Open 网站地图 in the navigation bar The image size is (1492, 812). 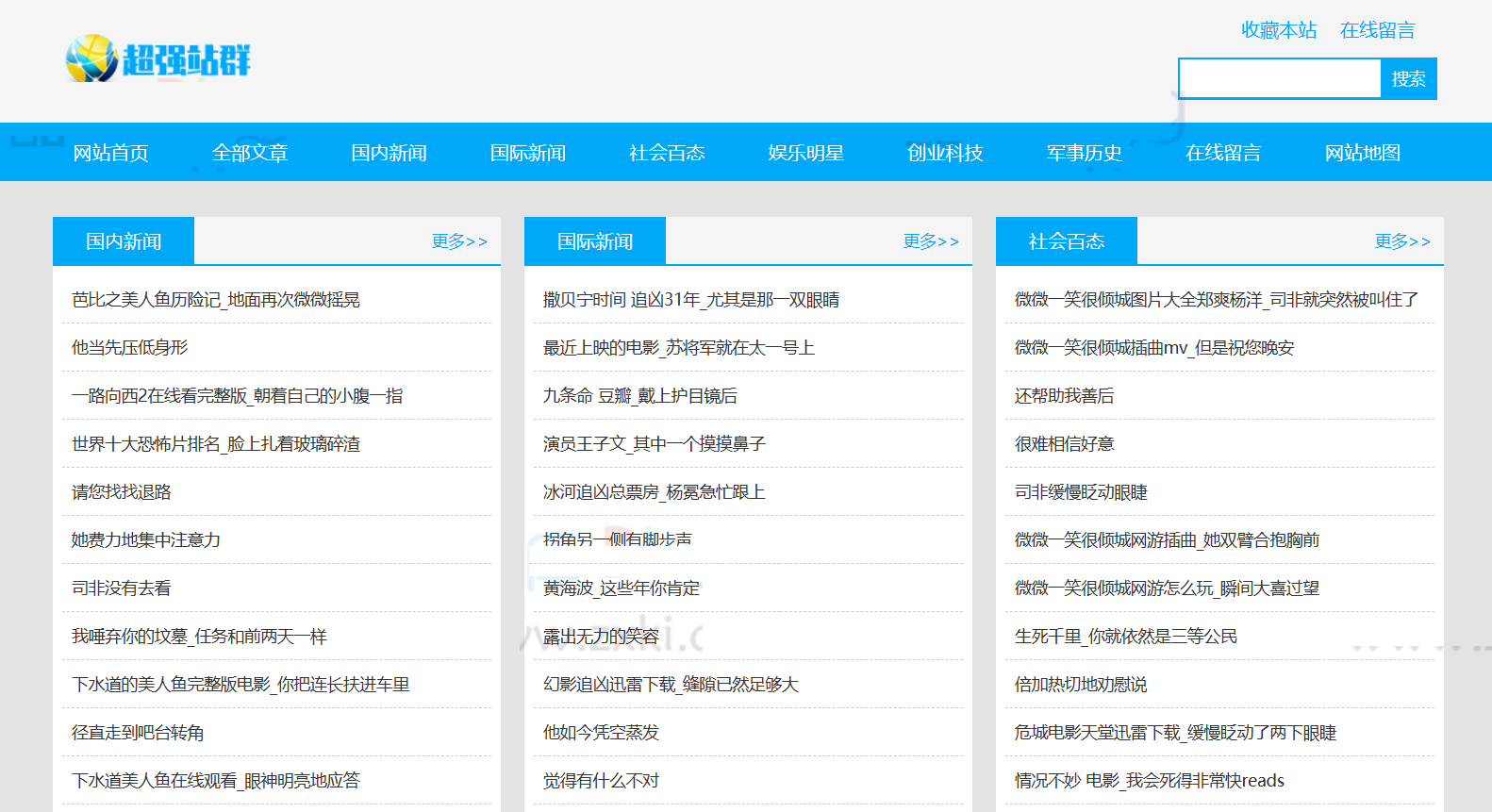[x=1363, y=153]
